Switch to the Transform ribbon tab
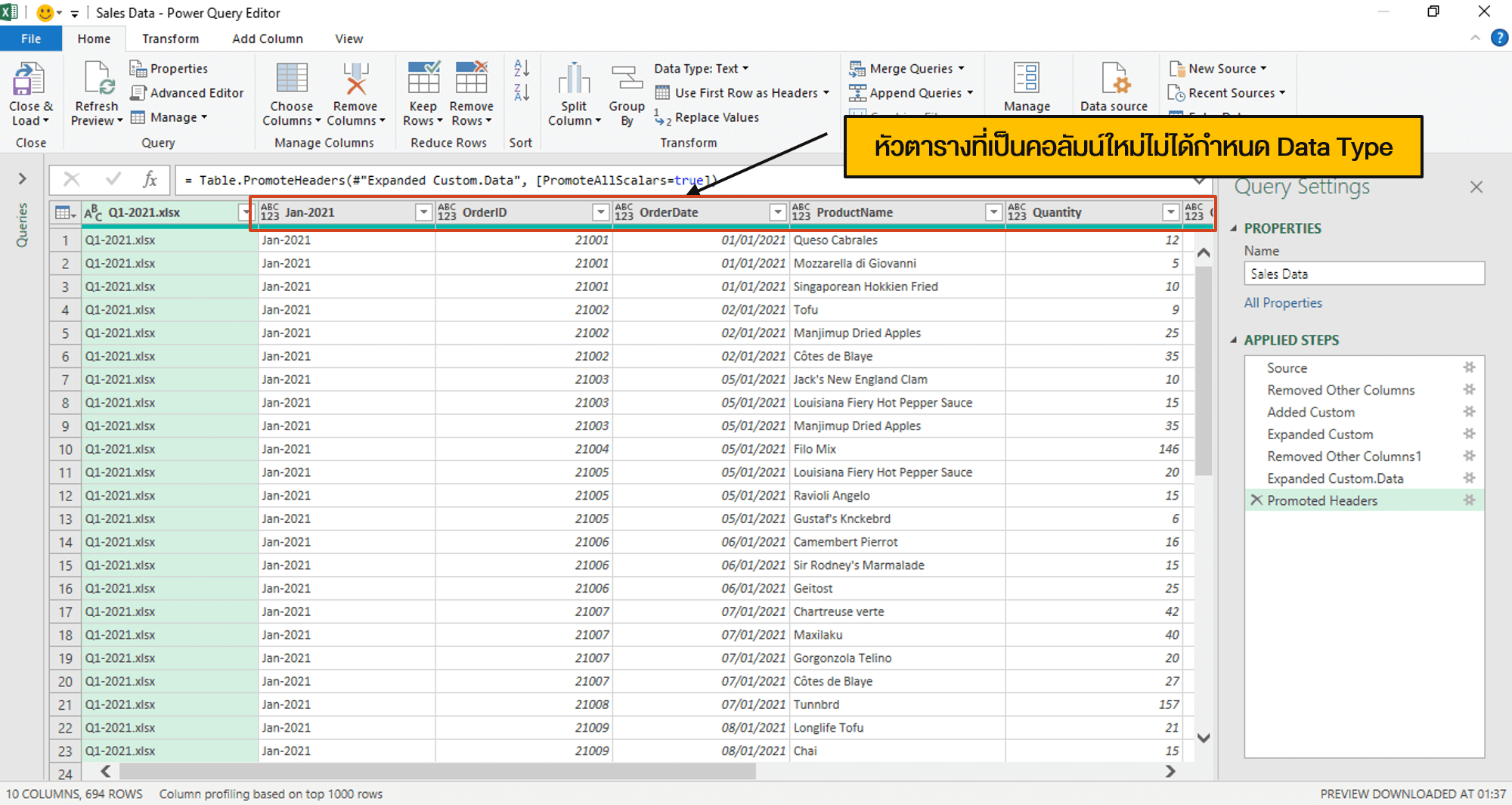Screen dimensions: 1512x805 tap(170, 39)
